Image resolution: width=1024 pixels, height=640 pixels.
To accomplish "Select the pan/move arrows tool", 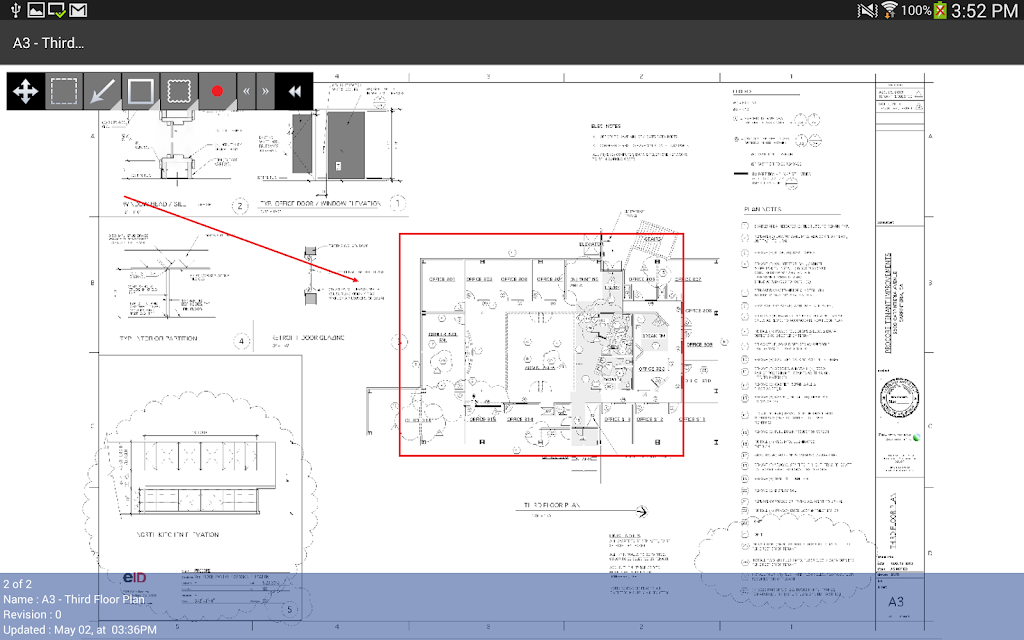I will (x=25, y=91).
